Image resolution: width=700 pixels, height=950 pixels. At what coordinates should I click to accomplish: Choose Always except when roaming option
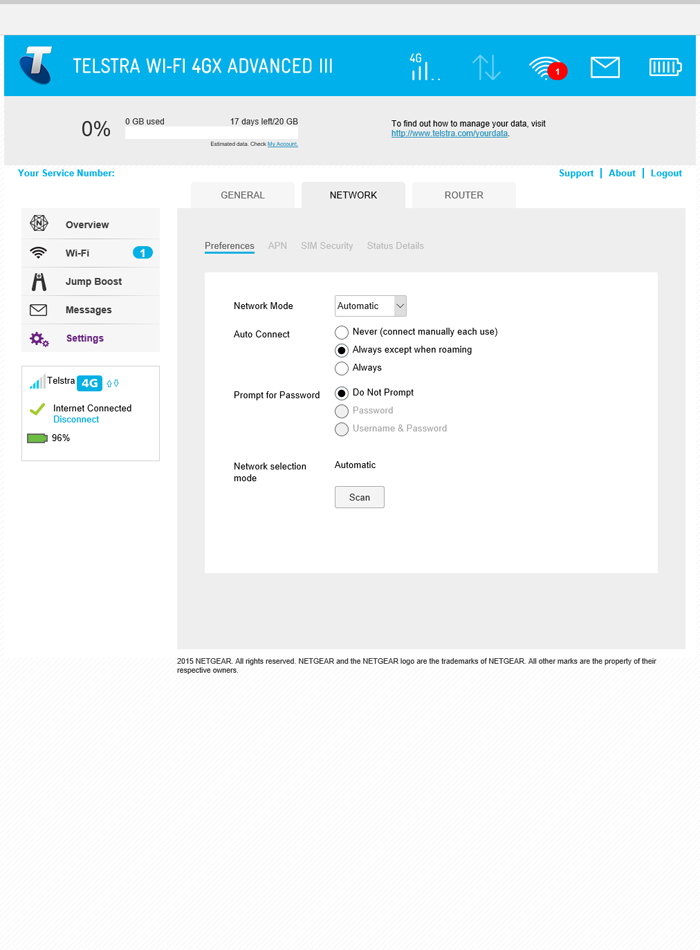coord(342,350)
